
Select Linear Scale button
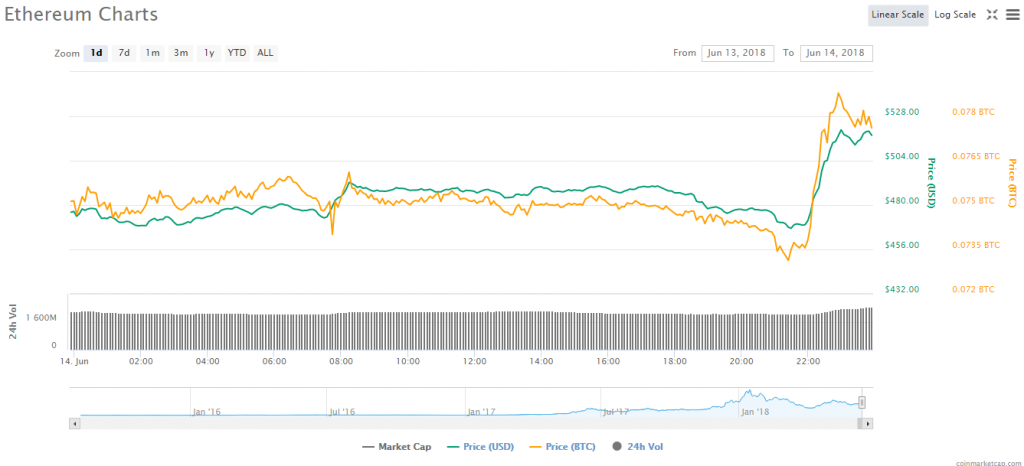tap(898, 15)
